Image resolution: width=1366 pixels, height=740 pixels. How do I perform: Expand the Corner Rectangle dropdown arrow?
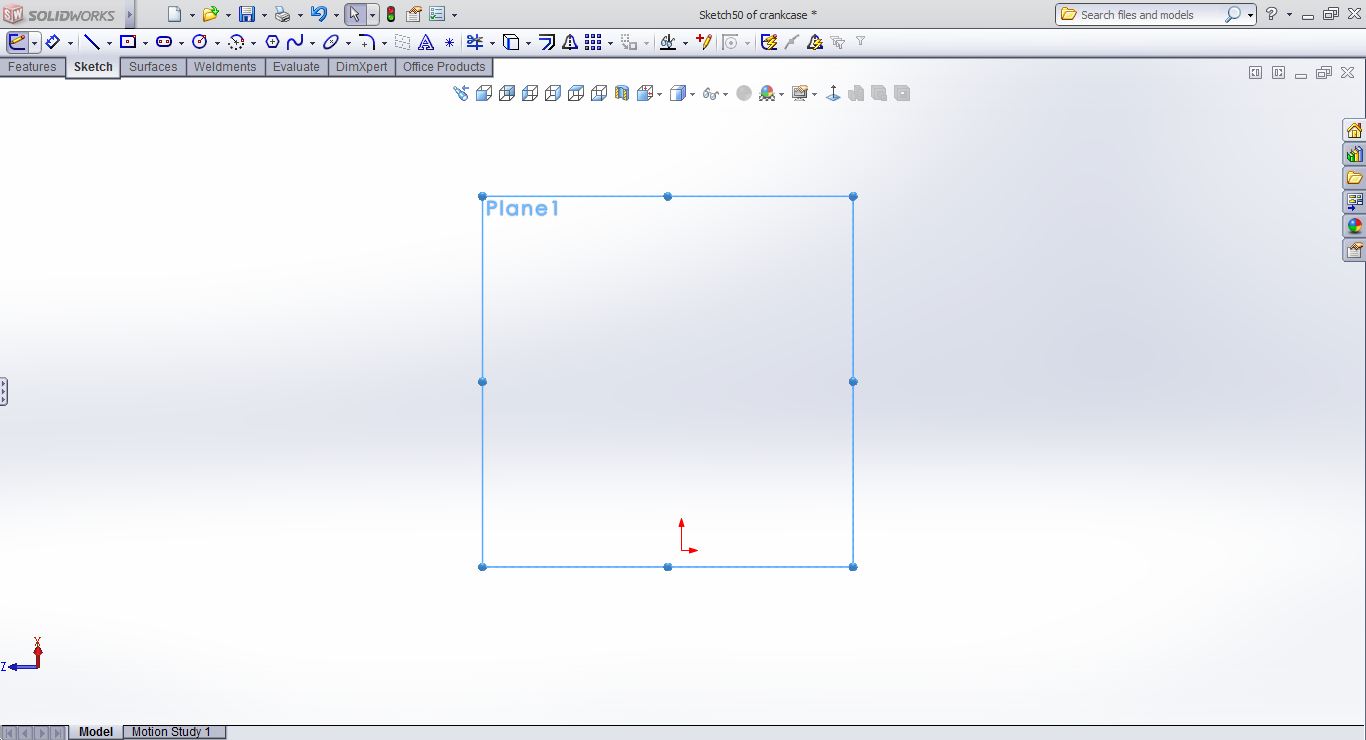tap(145, 43)
